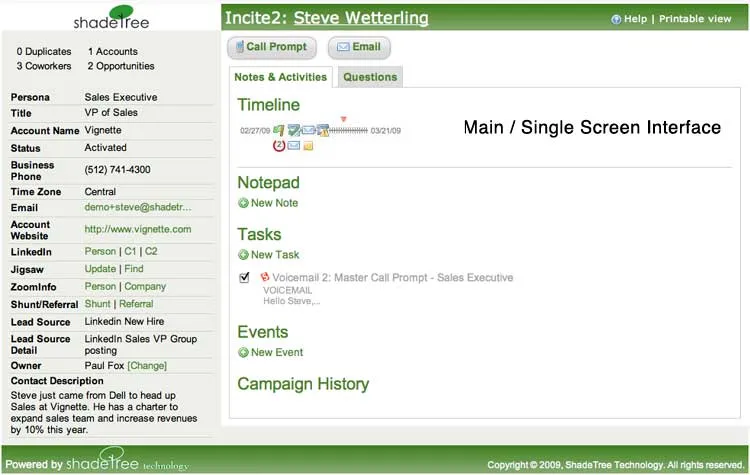Click the Persona value Sales Executive
This screenshot has height=475, width=750.
pos(121,97)
